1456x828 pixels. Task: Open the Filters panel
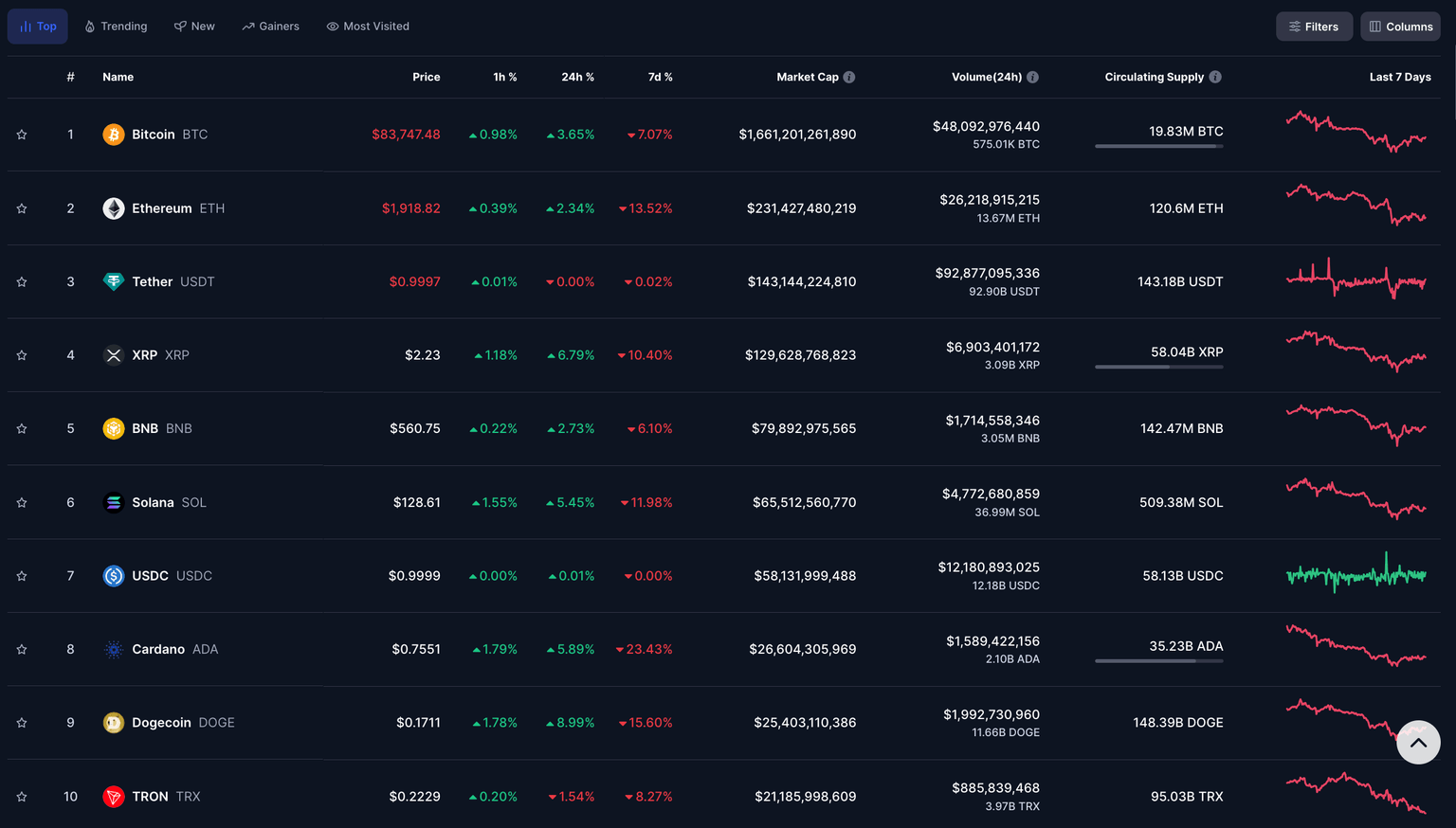coord(1314,26)
